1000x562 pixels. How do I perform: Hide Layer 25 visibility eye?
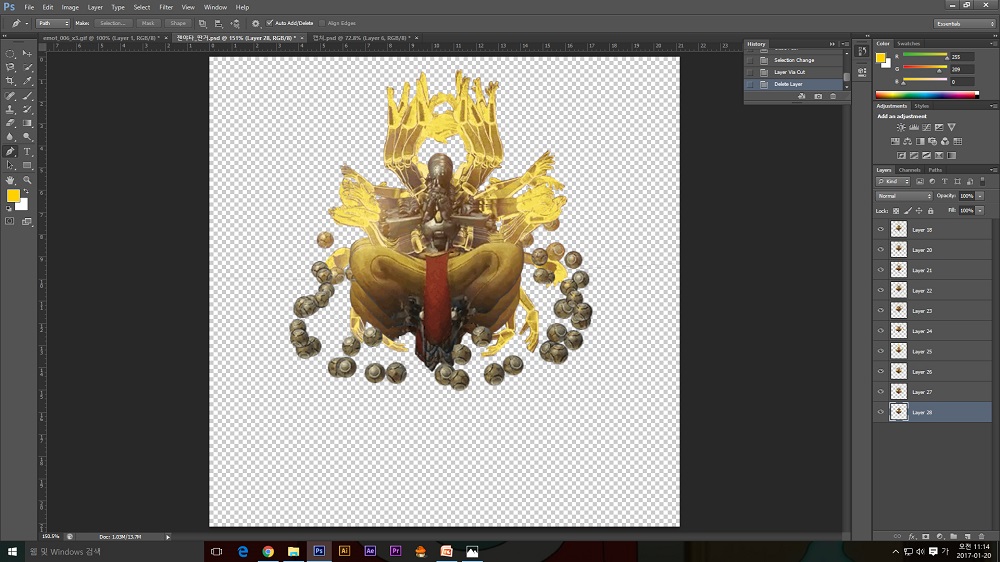[x=881, y=351]
